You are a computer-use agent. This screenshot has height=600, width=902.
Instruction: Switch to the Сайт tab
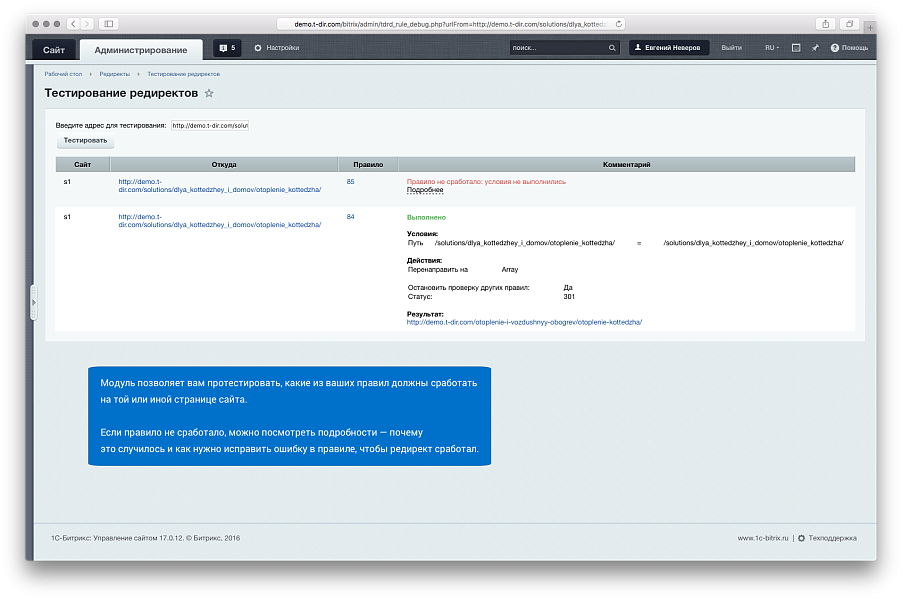point(54,50)
